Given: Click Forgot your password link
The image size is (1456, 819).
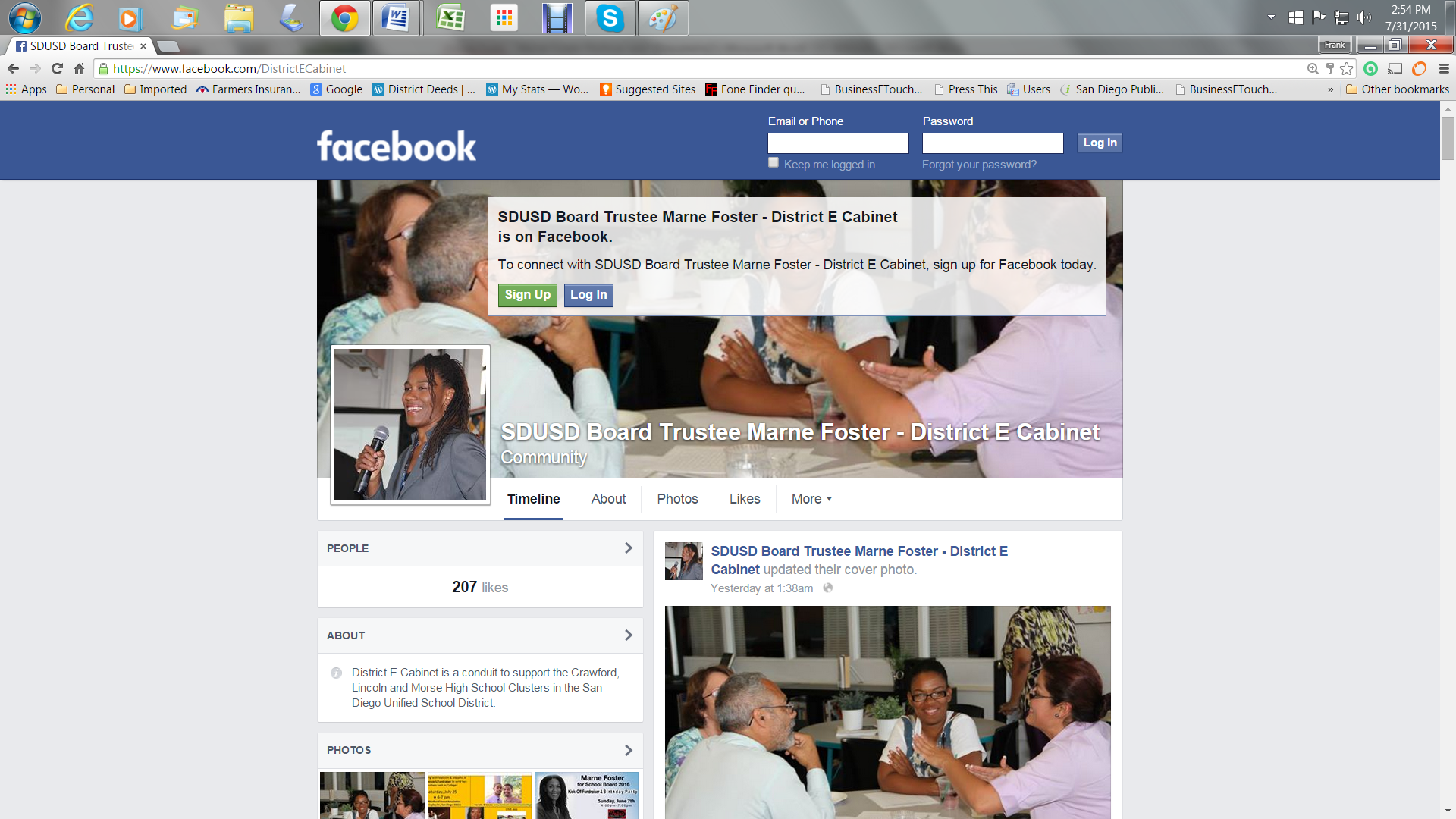Looking at the screenshot, I should [979, 165].
